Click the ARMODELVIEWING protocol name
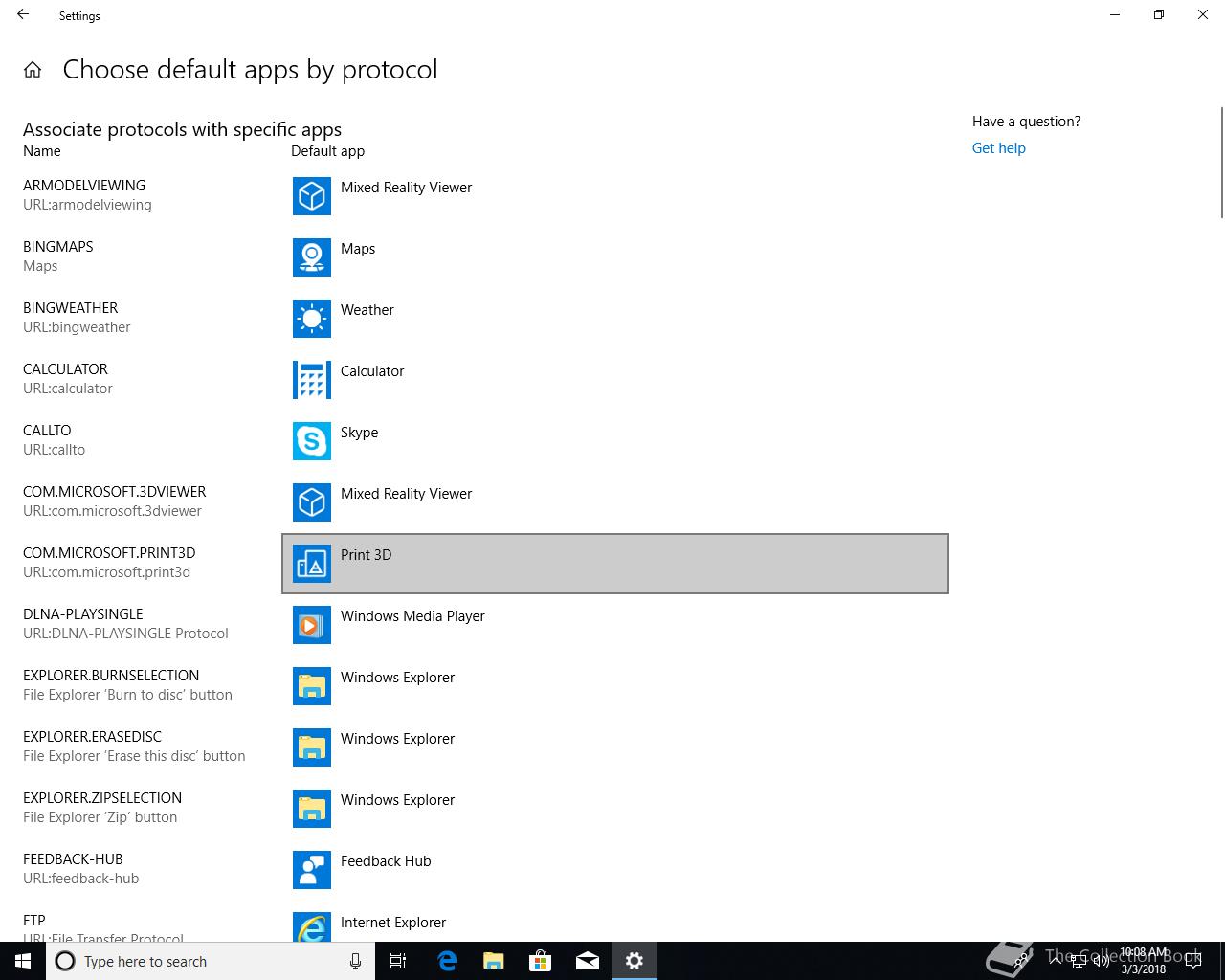This screenshot has width=1225, height=980. pos(84,186)
